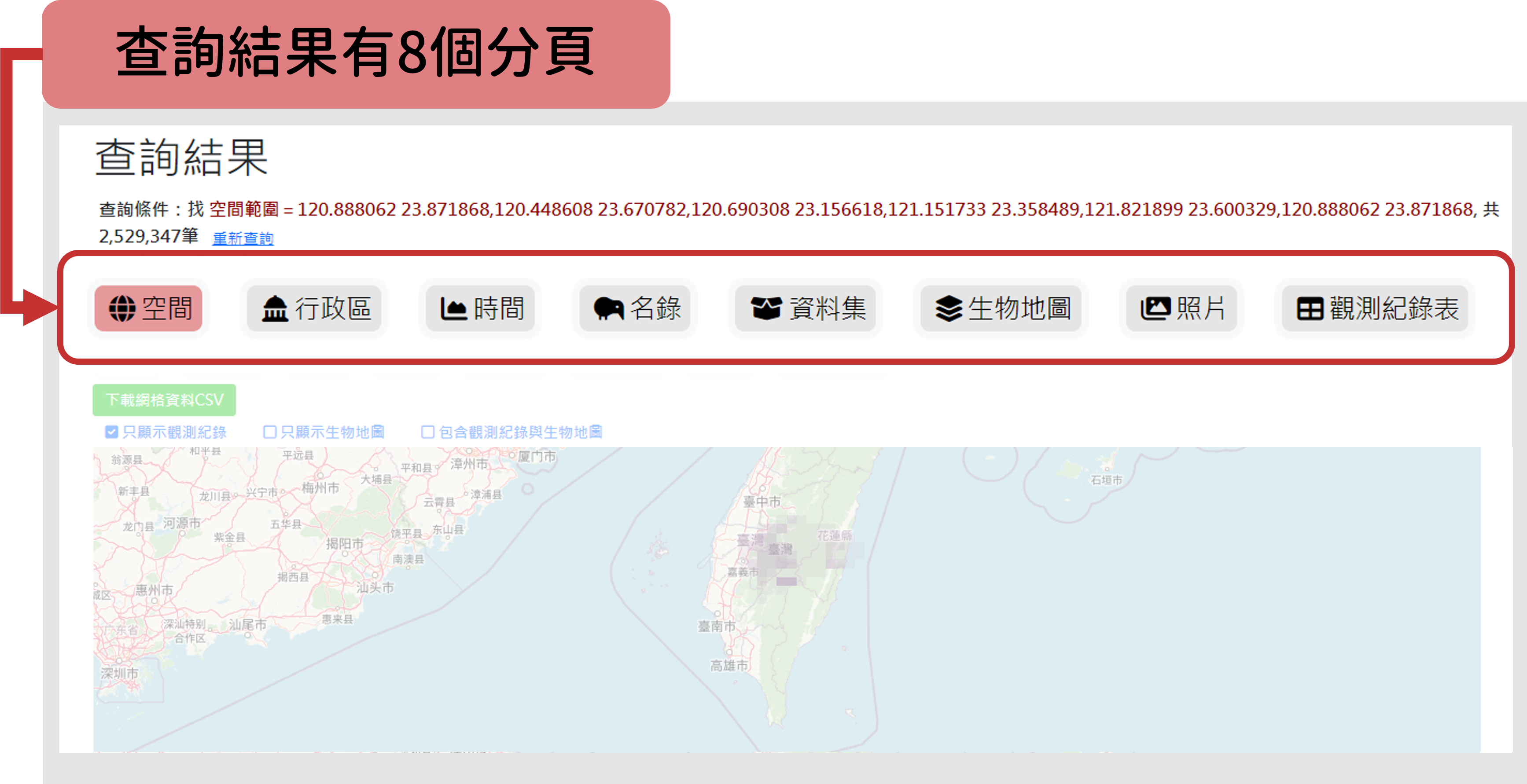Click the green 下載網格資料CSV button
The height and width of the screenshot is (784, 1527).
(164, 400)
